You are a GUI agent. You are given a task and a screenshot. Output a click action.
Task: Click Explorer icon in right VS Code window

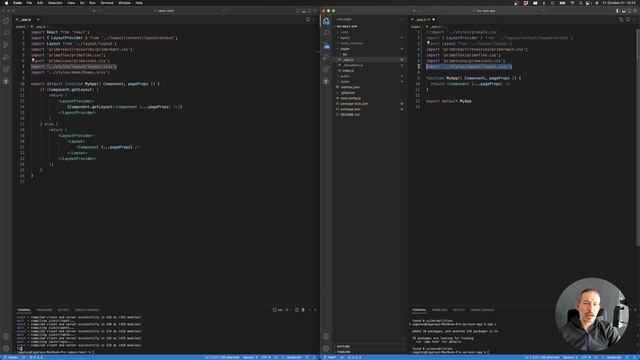[326, 21]
